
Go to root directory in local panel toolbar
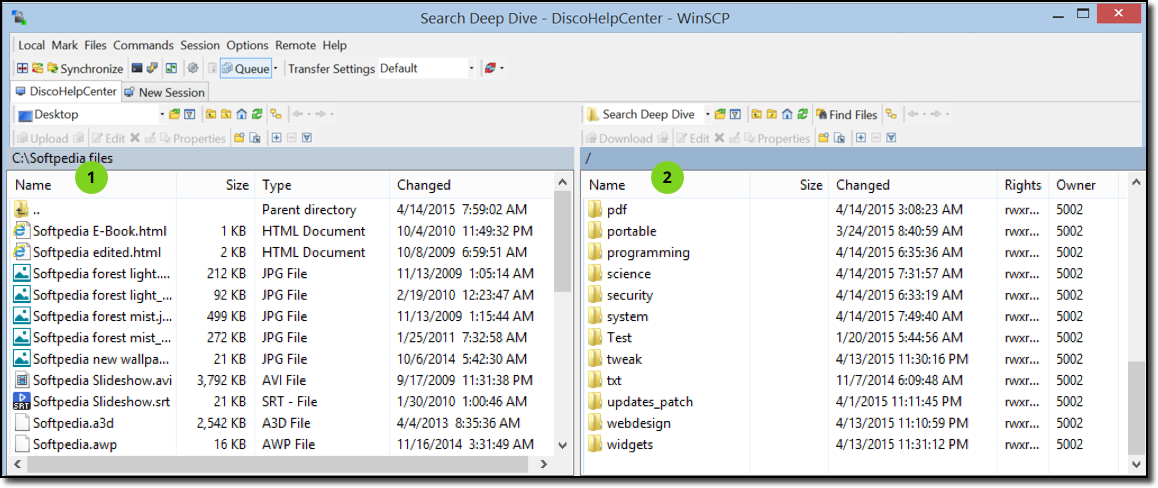point(226,114)
